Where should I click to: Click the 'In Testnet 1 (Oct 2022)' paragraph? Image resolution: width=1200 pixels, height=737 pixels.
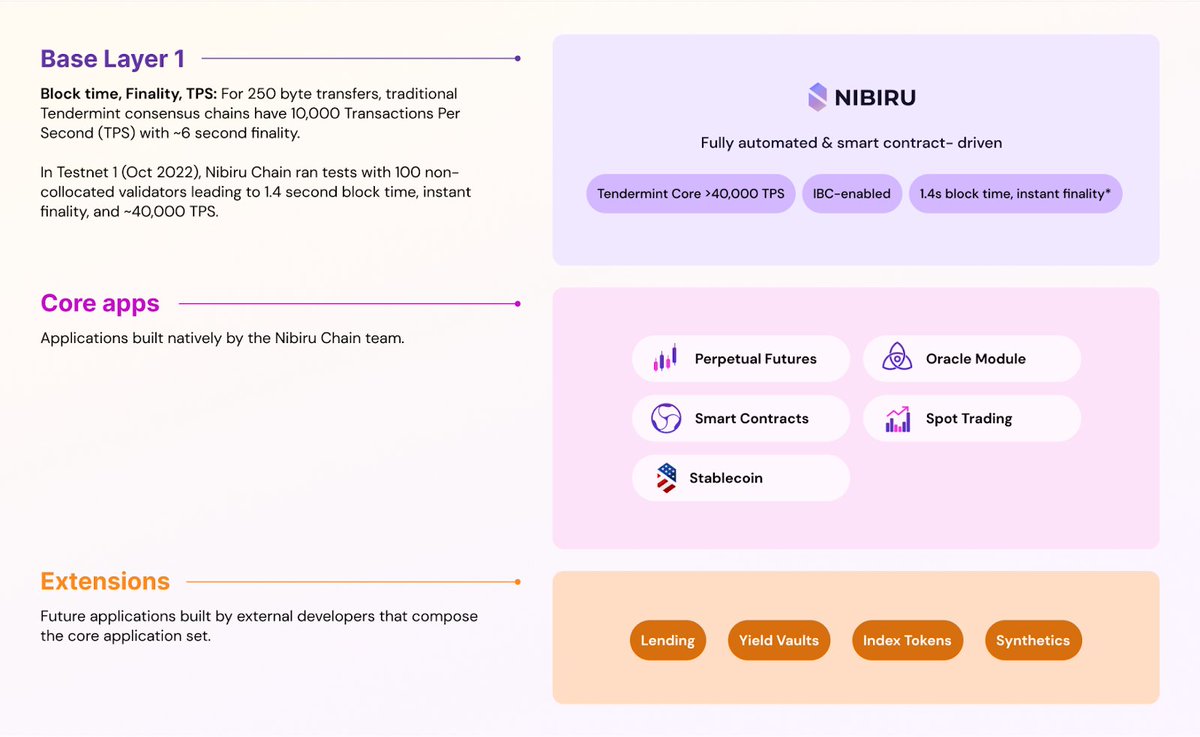point(256,192)
